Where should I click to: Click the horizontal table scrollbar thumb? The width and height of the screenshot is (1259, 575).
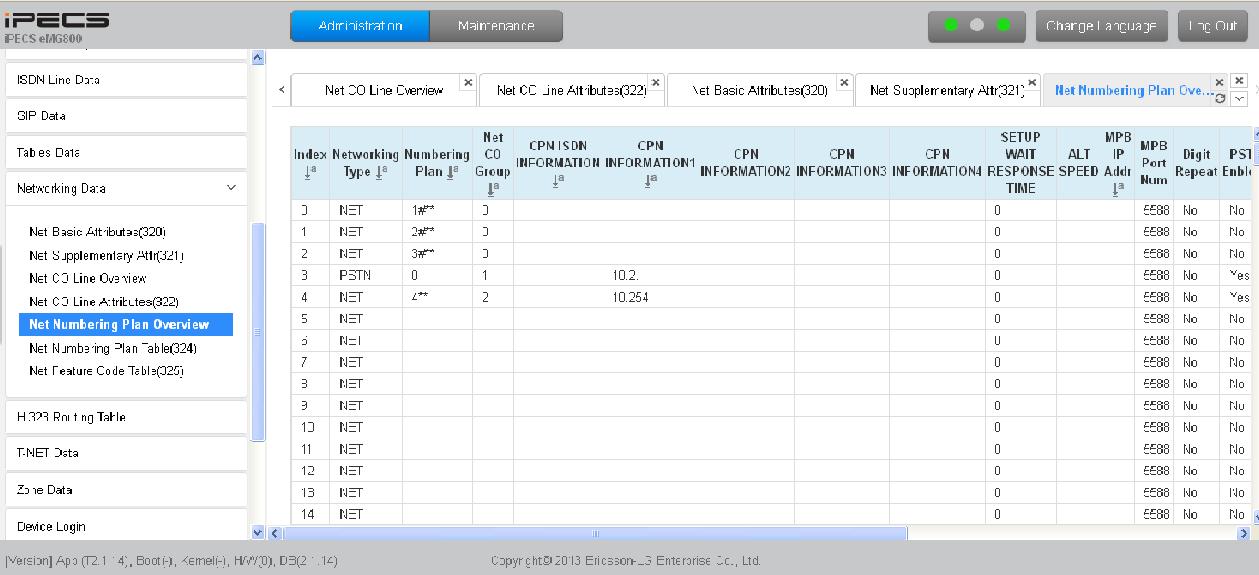(x=596, y=533)
